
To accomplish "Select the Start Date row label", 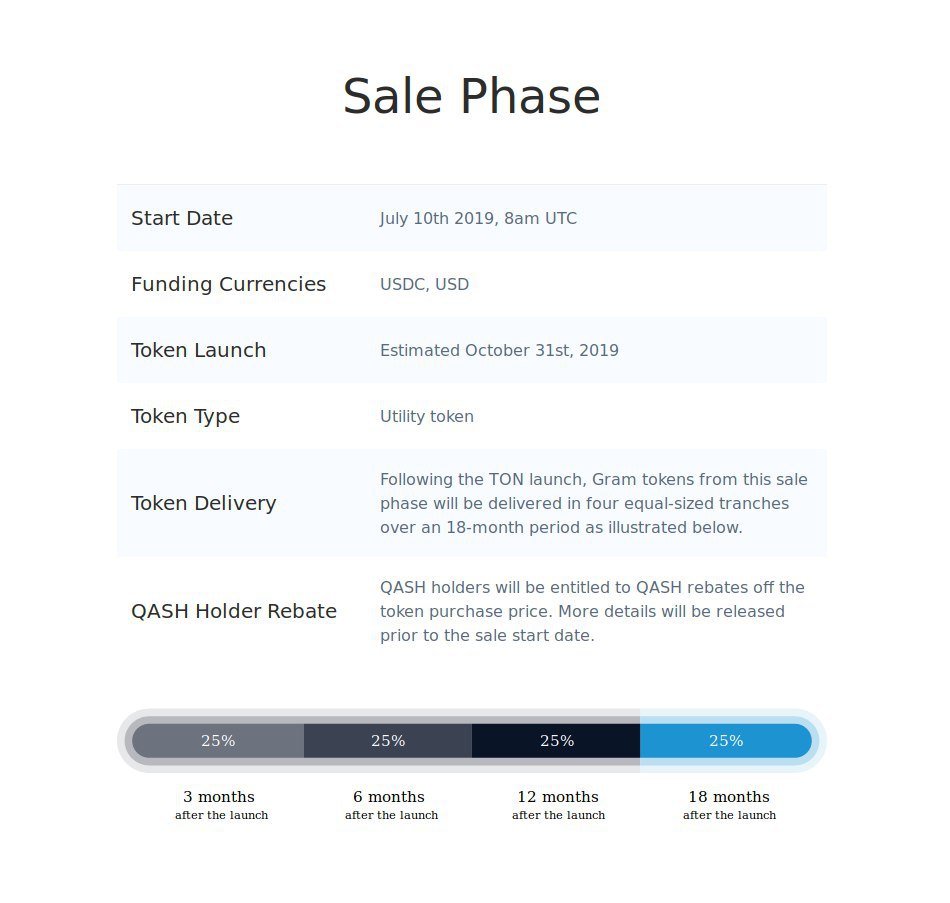I will click(x=182, y=218).
